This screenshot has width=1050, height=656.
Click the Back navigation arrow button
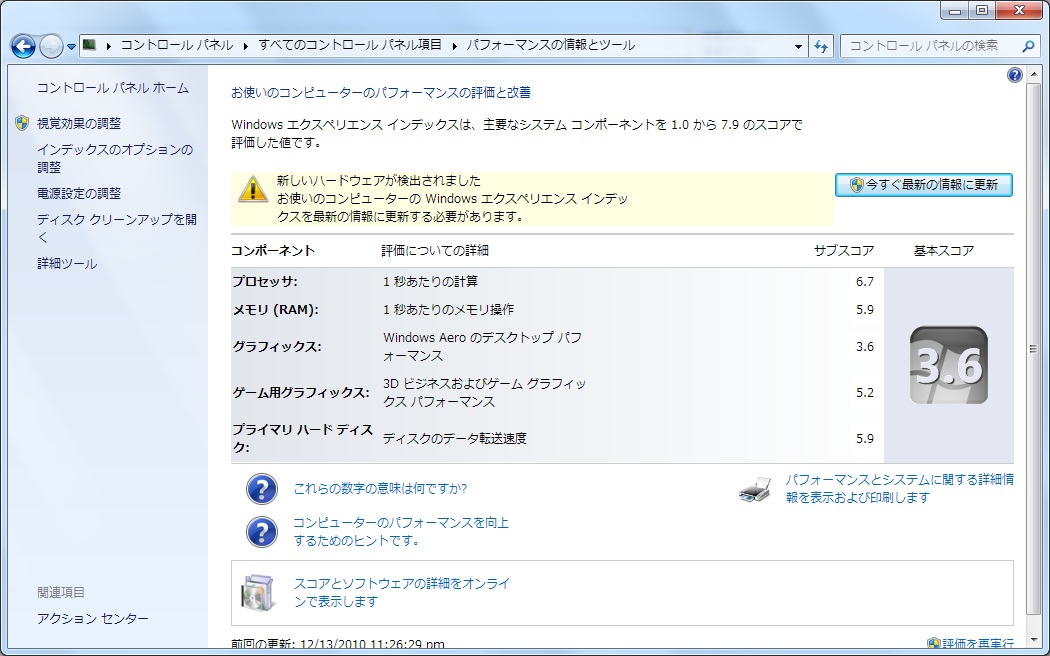coord(23,46)
